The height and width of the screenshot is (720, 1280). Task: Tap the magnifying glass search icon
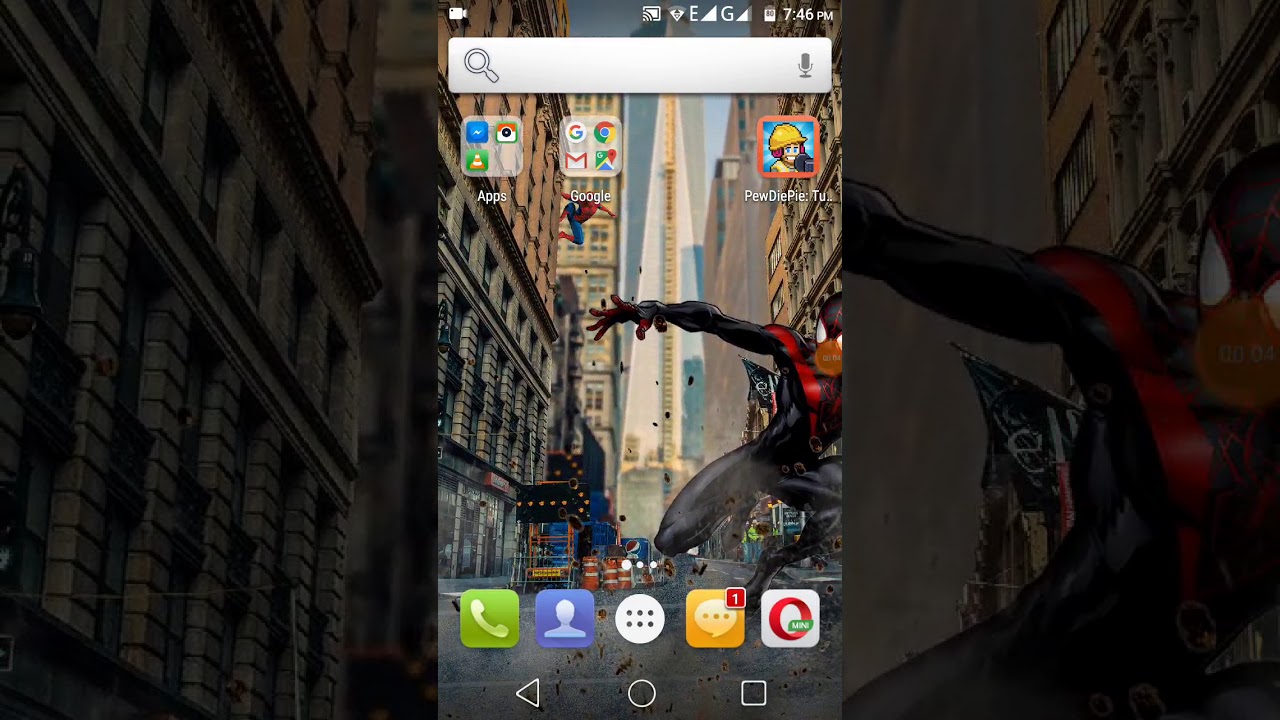point(481,66)
